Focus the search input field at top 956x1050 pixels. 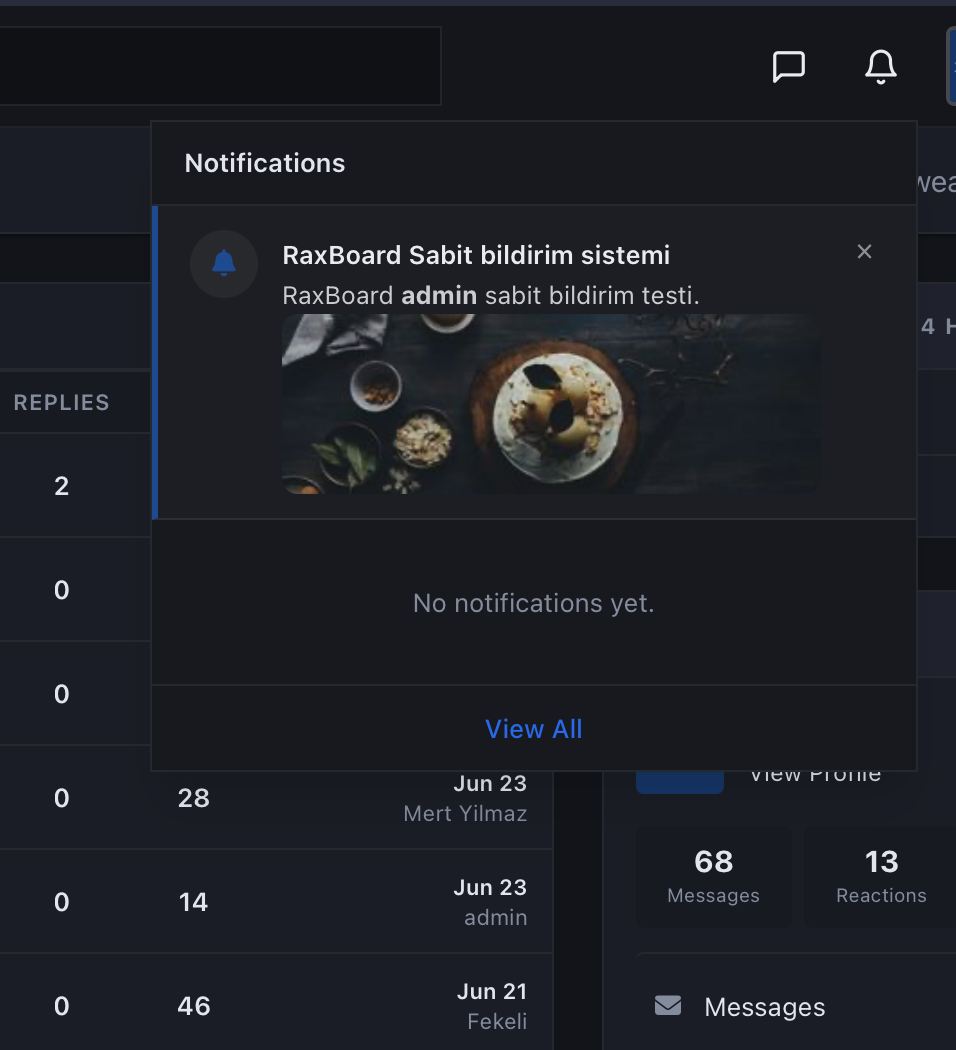tap(220, 66)
